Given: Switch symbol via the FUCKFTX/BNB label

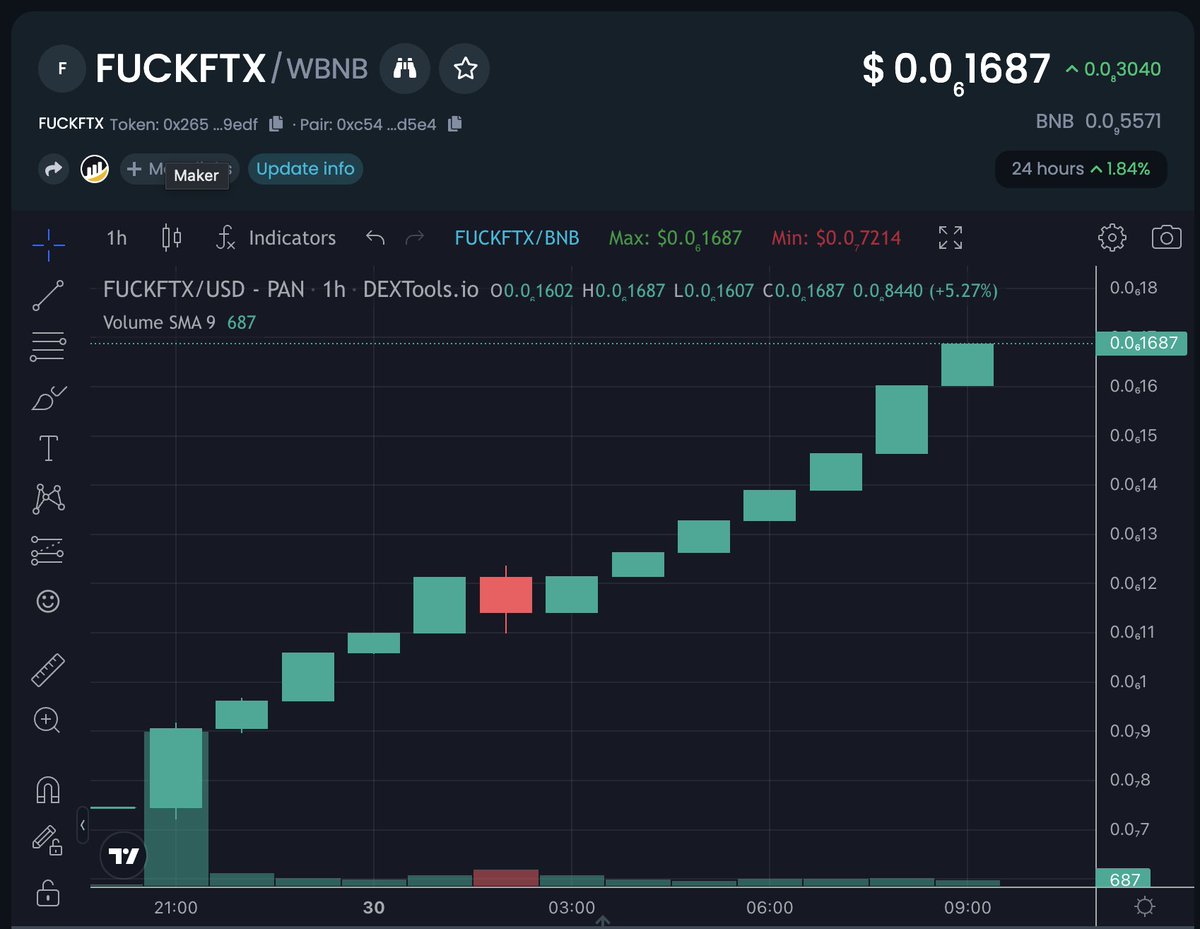Looking at the screenshot, I should 516,237.
